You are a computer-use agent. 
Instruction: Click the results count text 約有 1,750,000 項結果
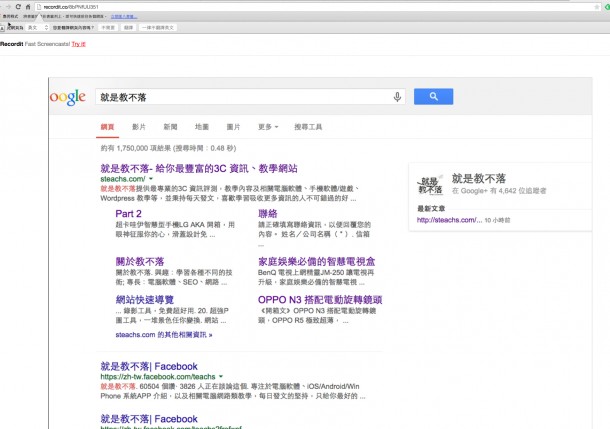(x=168, y=148)
